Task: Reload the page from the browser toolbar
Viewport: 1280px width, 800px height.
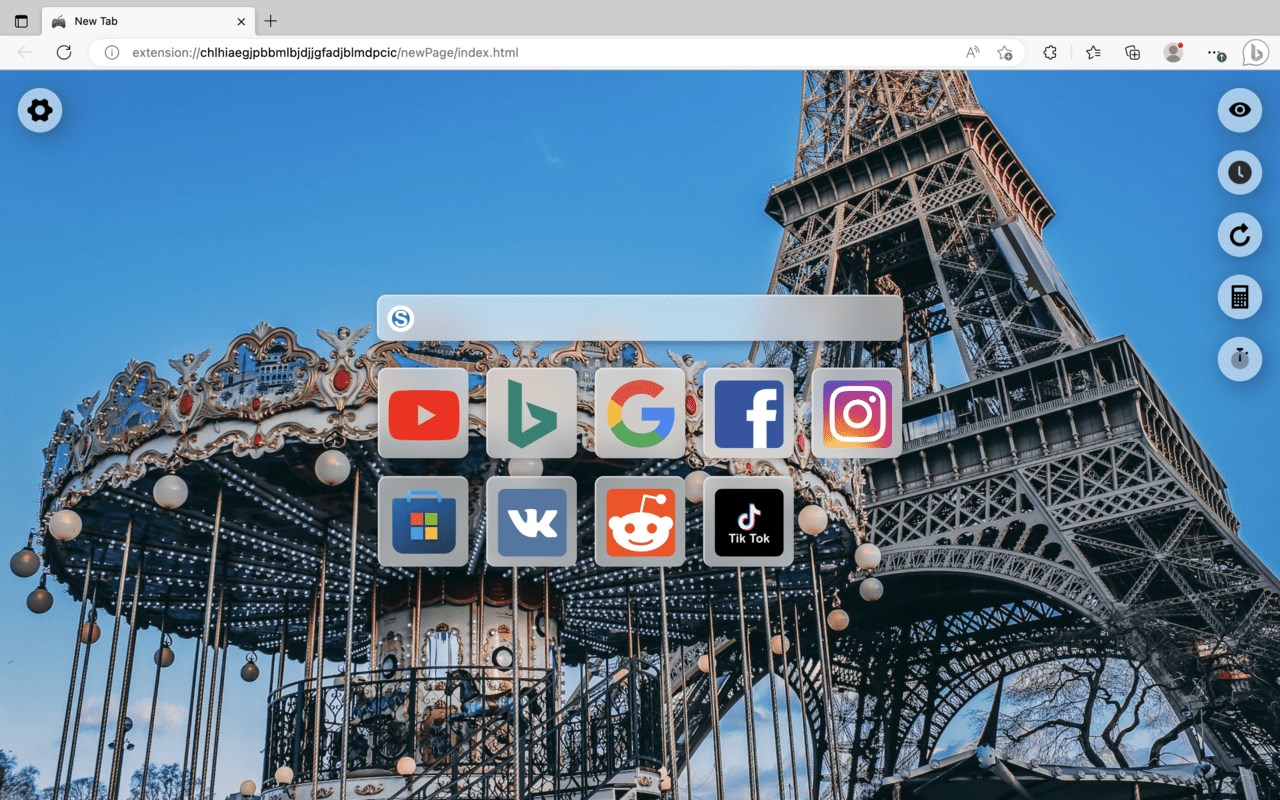Action: point(64,52)
